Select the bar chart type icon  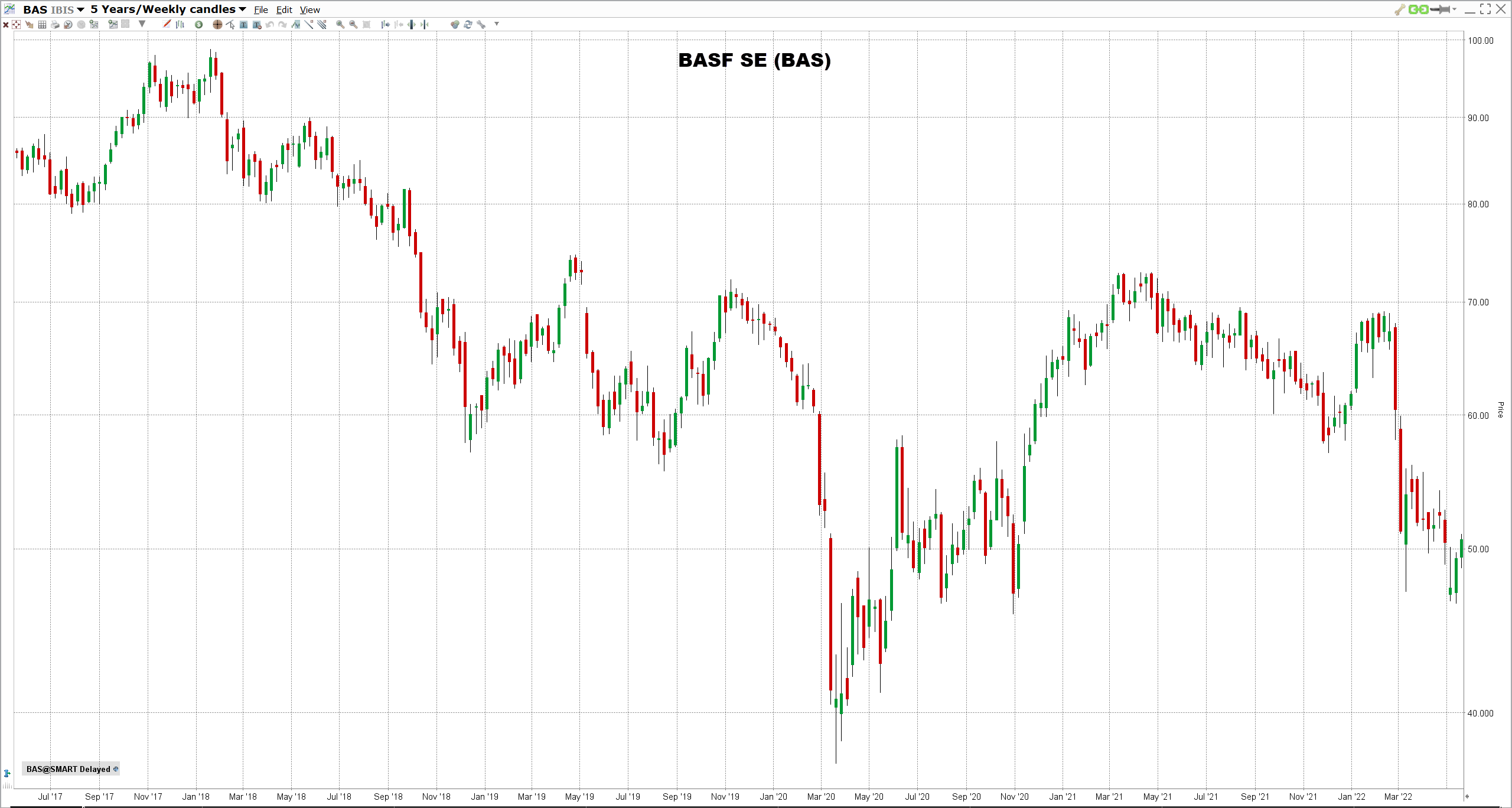[180, 25]
